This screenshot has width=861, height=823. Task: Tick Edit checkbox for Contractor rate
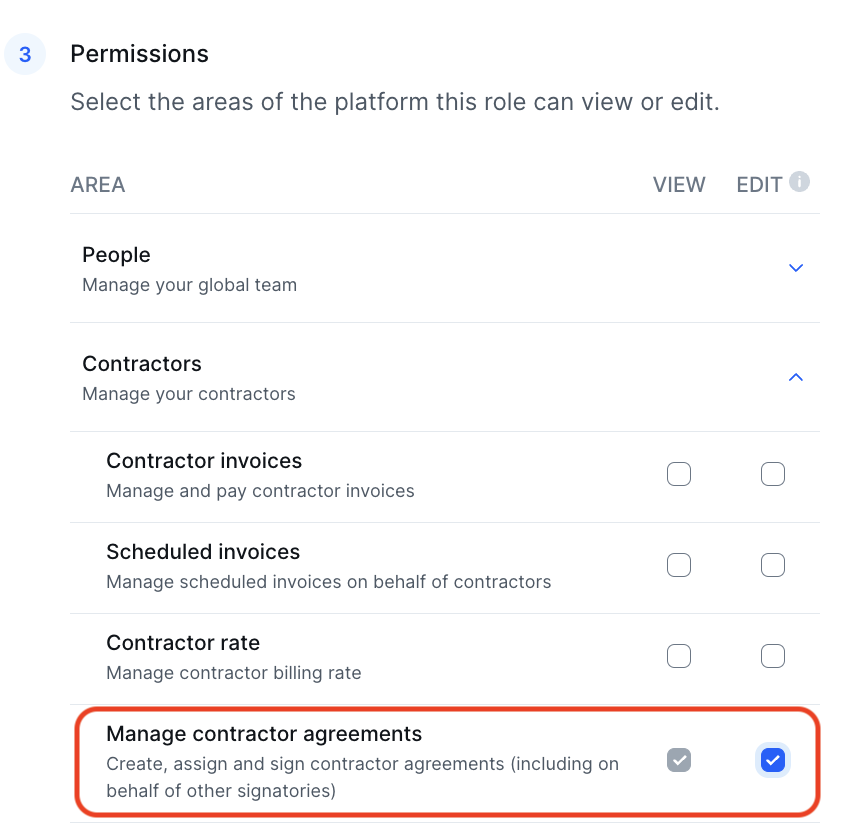click(773, 656)
